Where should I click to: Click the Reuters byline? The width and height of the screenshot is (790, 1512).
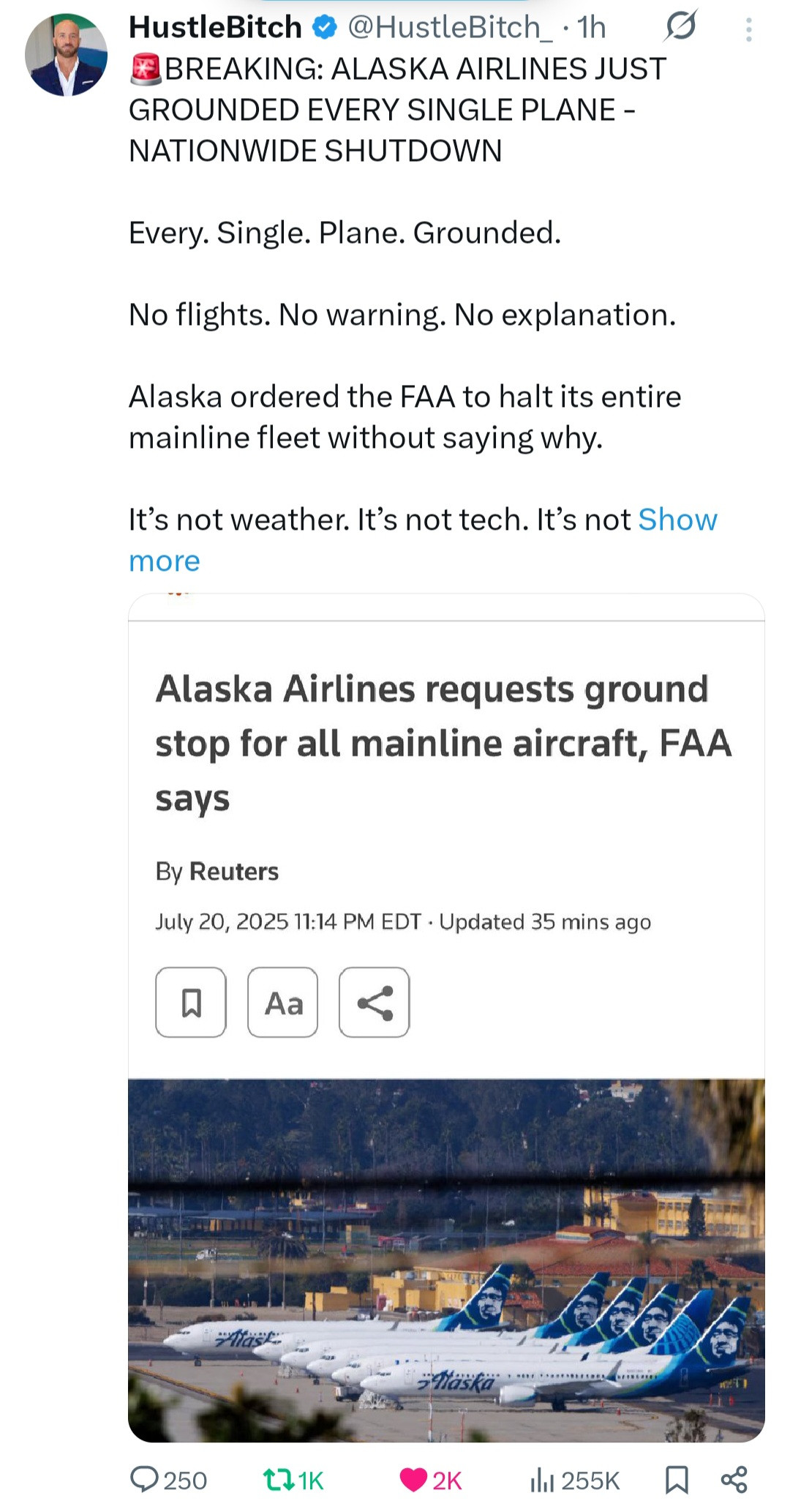[234, 872]
